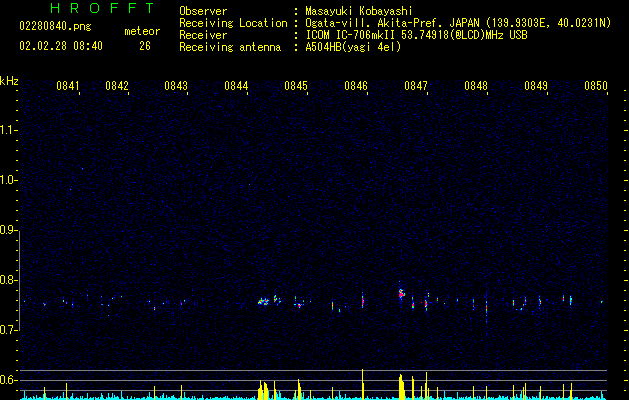The width and height of the screenshot is (629, 400).
Task: Click the bright meteor echo cluster after 0844
Action: pos(264,301)
